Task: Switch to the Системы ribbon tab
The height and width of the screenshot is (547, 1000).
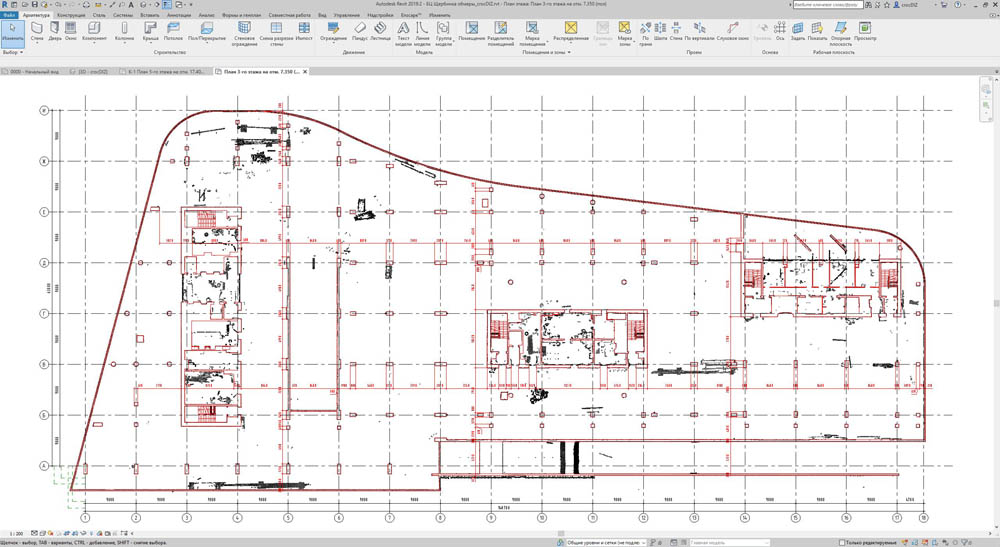Action: click(x=123, y=15)
